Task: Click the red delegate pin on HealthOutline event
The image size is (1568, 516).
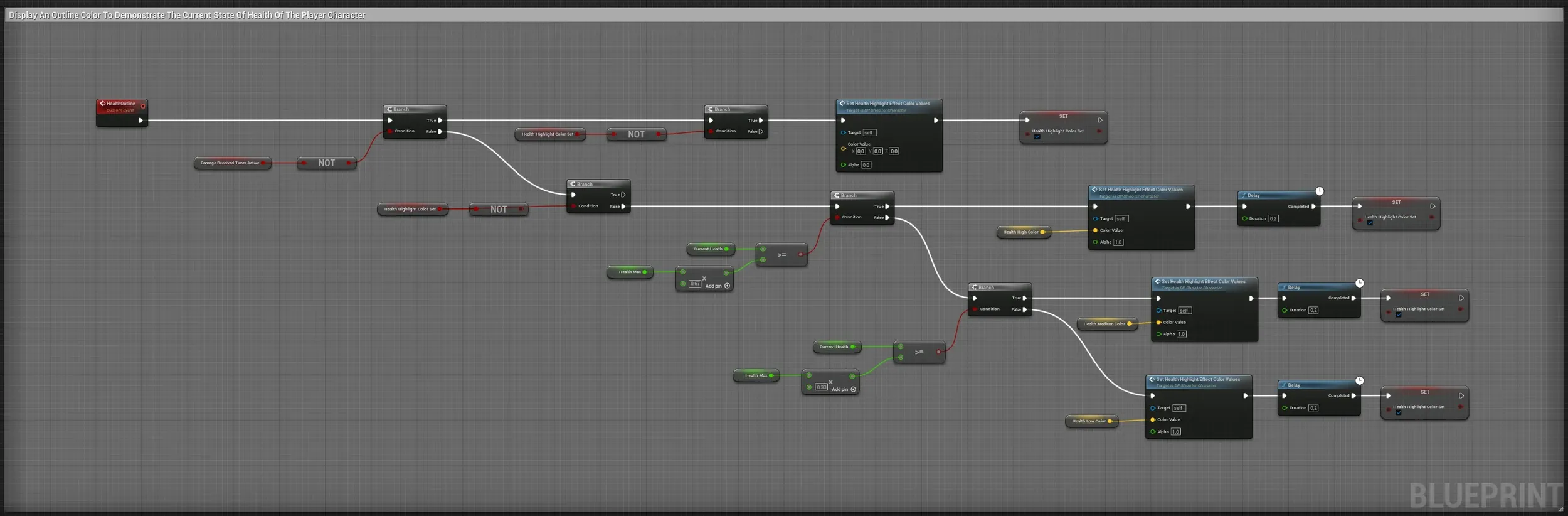Action: [x=143, y=106]
